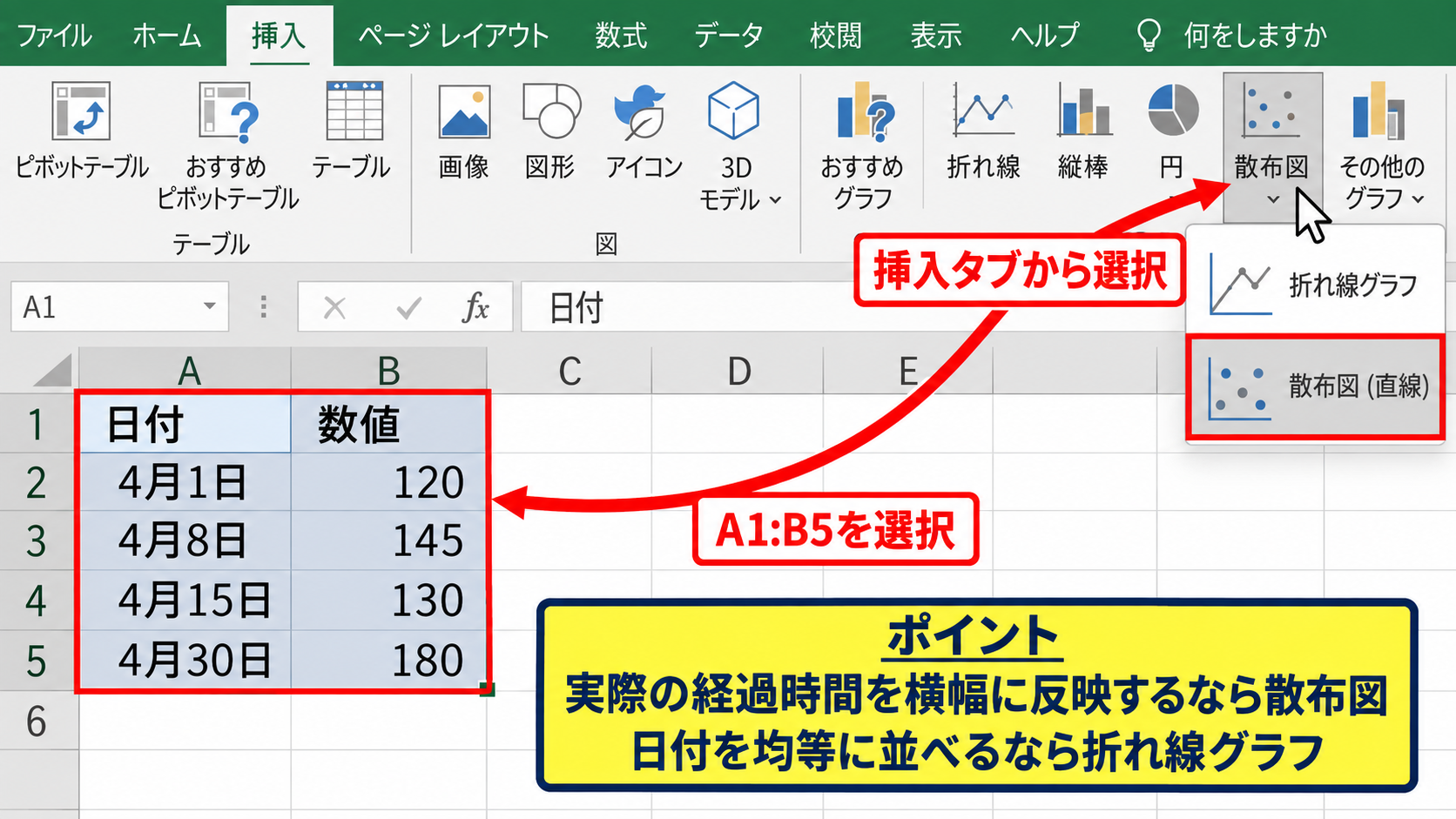Click cell containing 145
The width and height of the screenshot is (1456, 819).
389,540
